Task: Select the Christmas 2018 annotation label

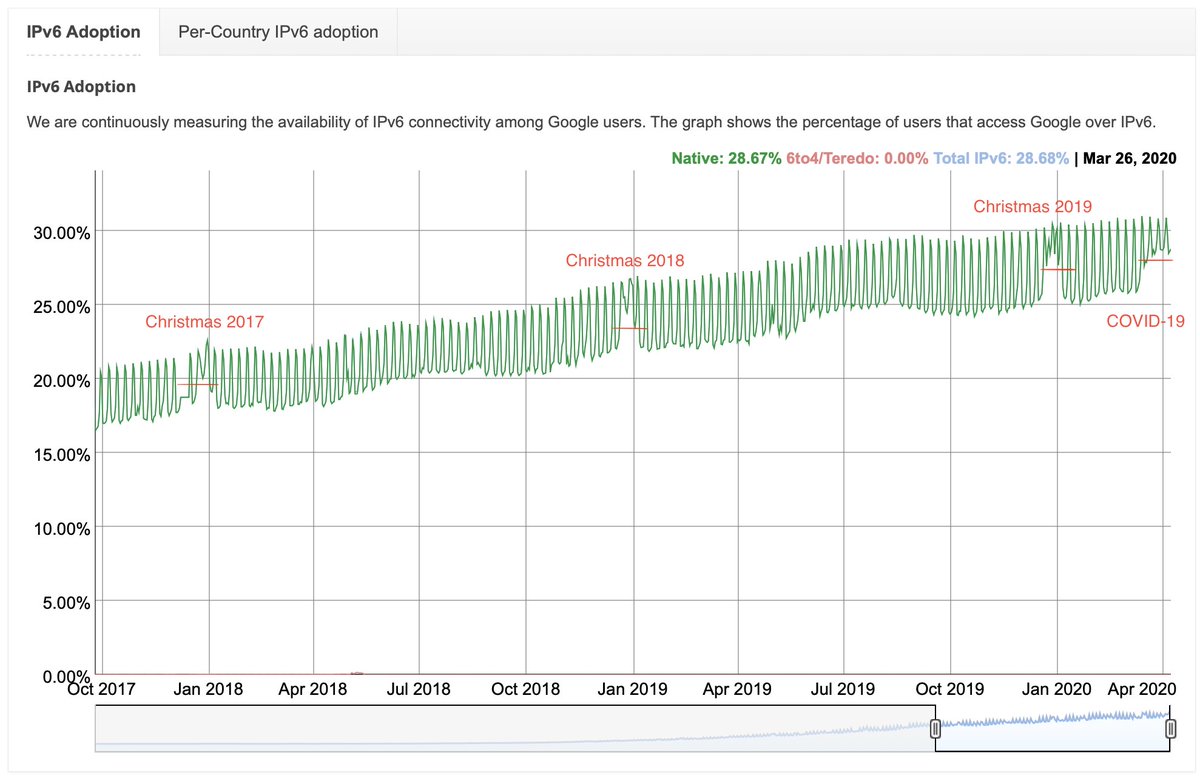Action: [624, 260]
